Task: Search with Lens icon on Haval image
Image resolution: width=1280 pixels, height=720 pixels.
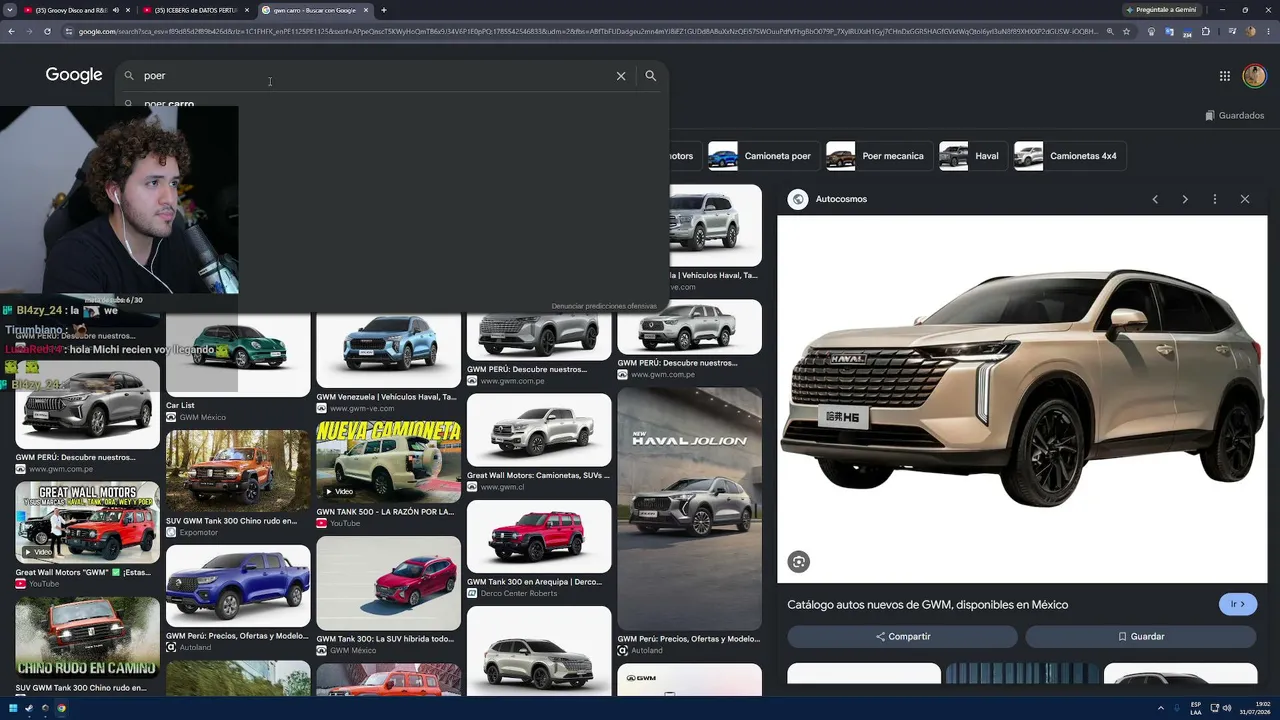Action: pyautogui.click(x=798, y=562)
